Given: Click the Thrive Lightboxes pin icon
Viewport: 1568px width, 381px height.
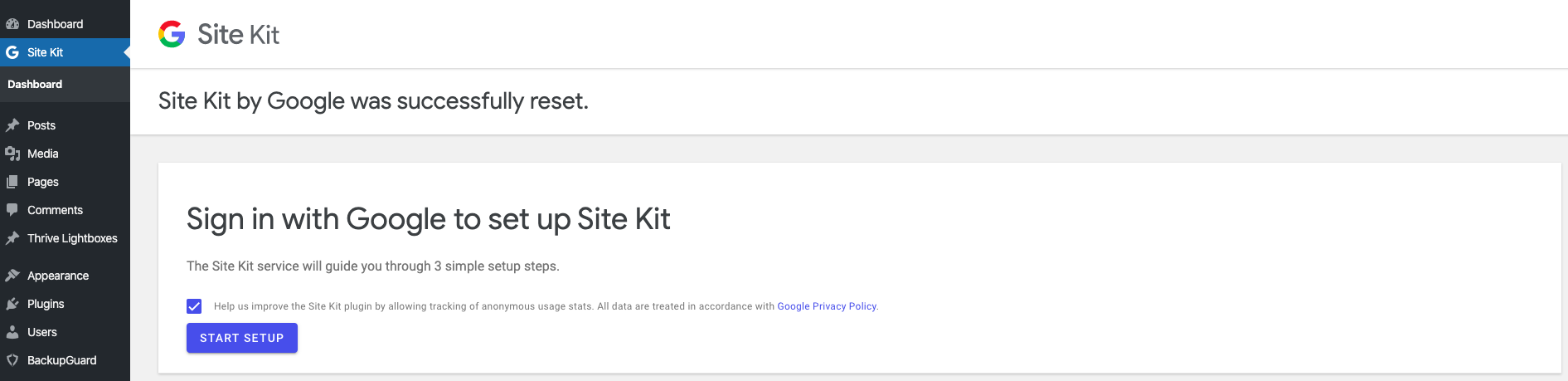Looking at the screenshot, I should [12, 238].
